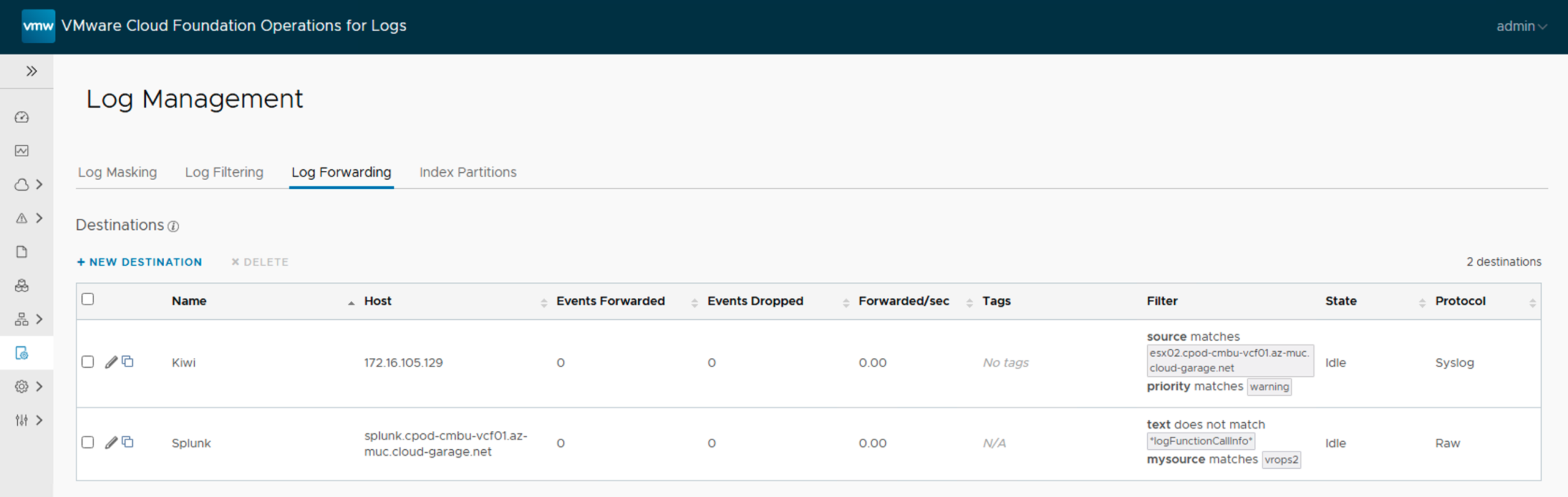Clone the Splunk destination

click(x=127, y=442)
